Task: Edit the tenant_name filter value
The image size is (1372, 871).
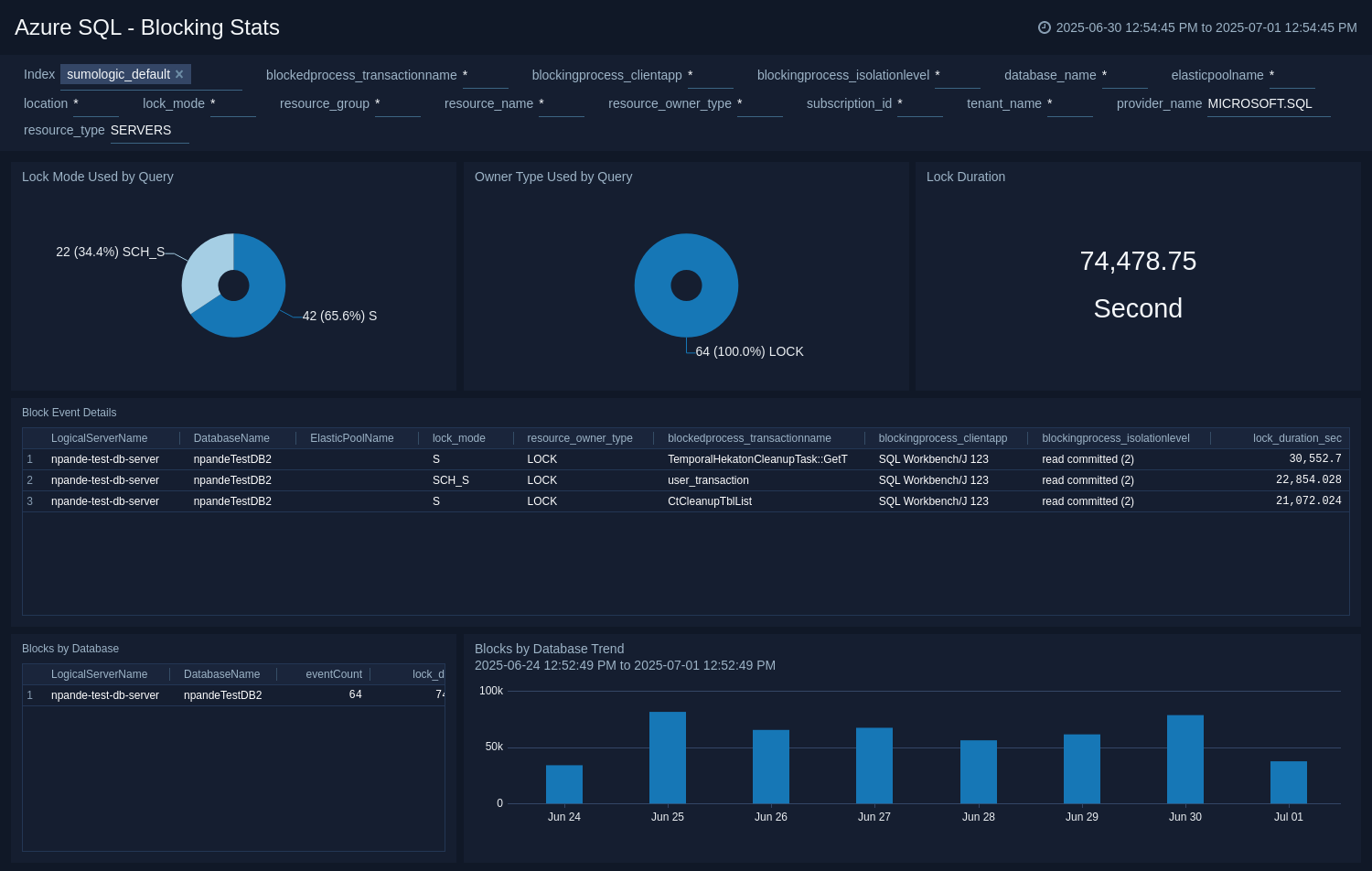Action: point(1069,104)
